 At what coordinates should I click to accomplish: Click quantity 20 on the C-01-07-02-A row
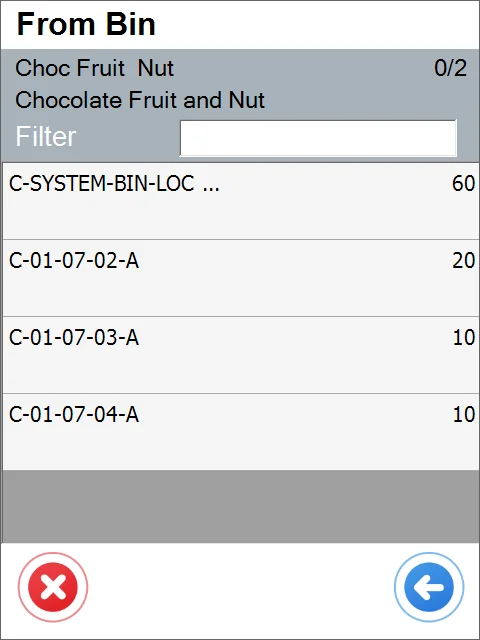(x=464, y=260)
